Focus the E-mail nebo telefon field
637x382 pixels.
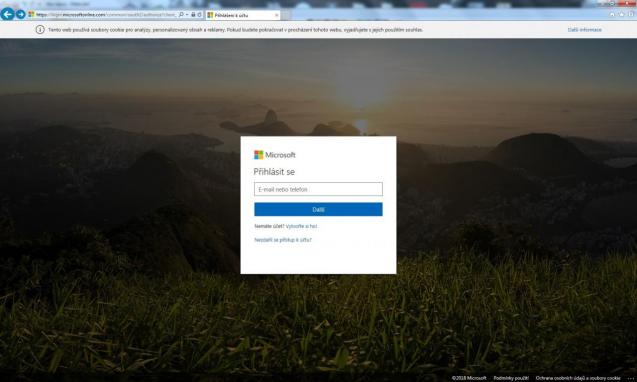click(x=318, y=189)
